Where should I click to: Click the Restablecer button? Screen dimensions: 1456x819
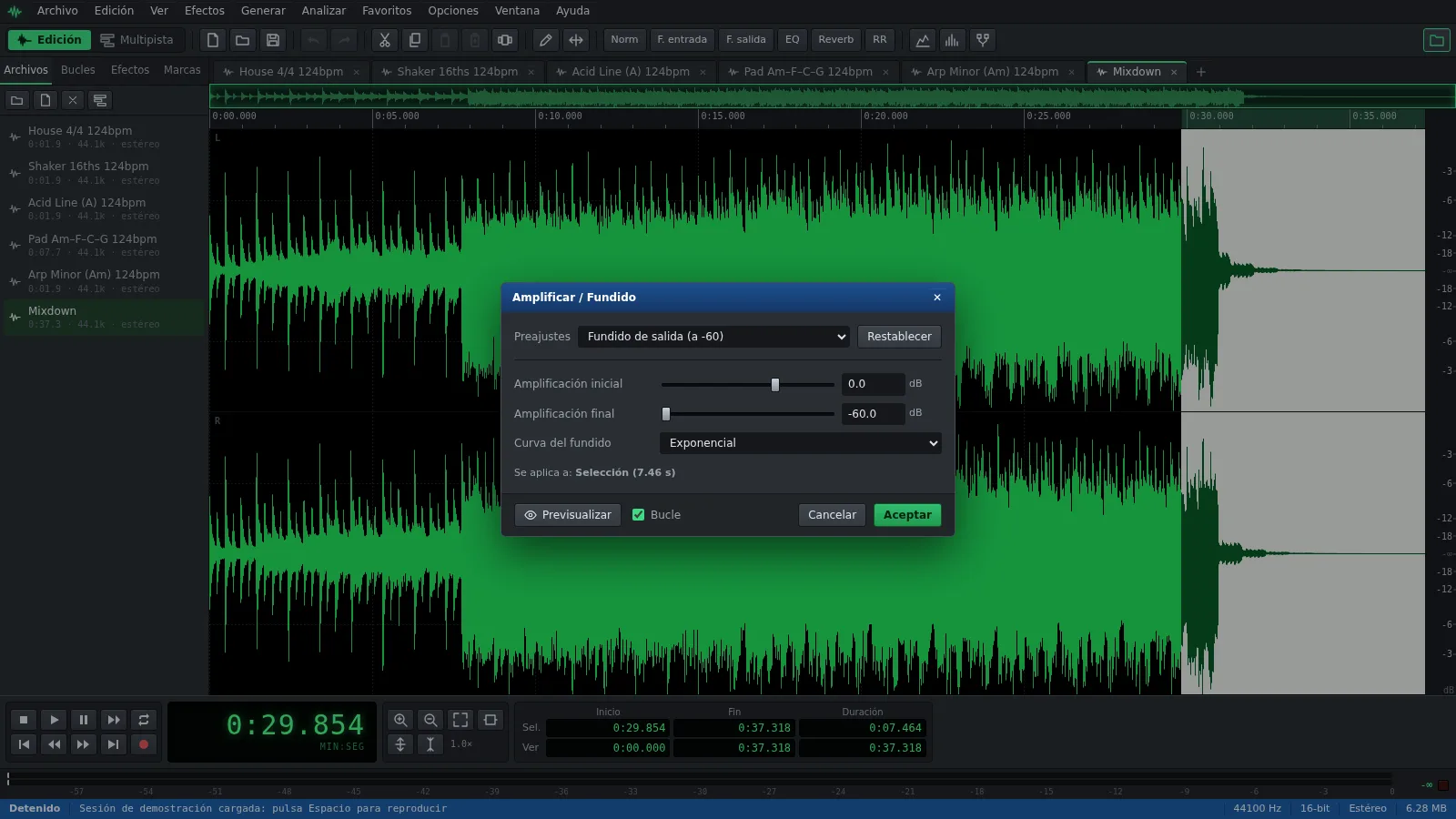click(x=899, y=337)
